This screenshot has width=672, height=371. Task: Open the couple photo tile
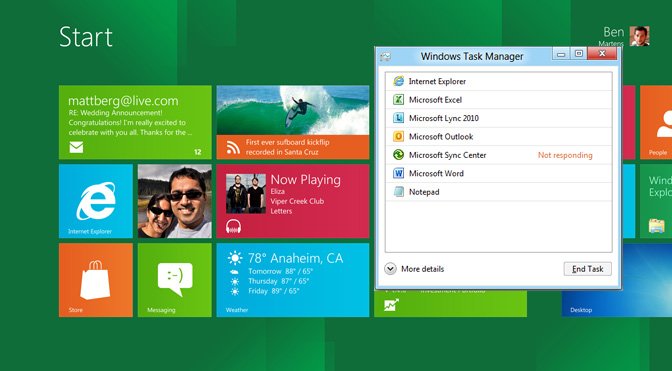point(174,201)
